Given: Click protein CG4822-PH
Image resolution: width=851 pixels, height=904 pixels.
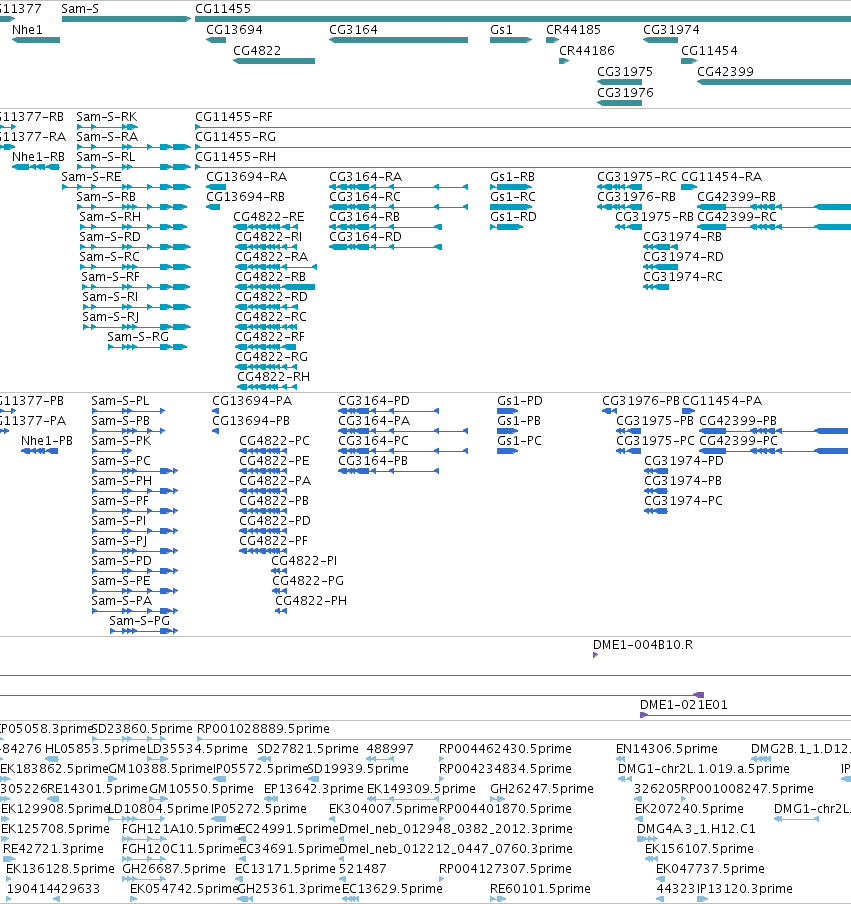Looking at the screenshot, I should coord(311,601).
